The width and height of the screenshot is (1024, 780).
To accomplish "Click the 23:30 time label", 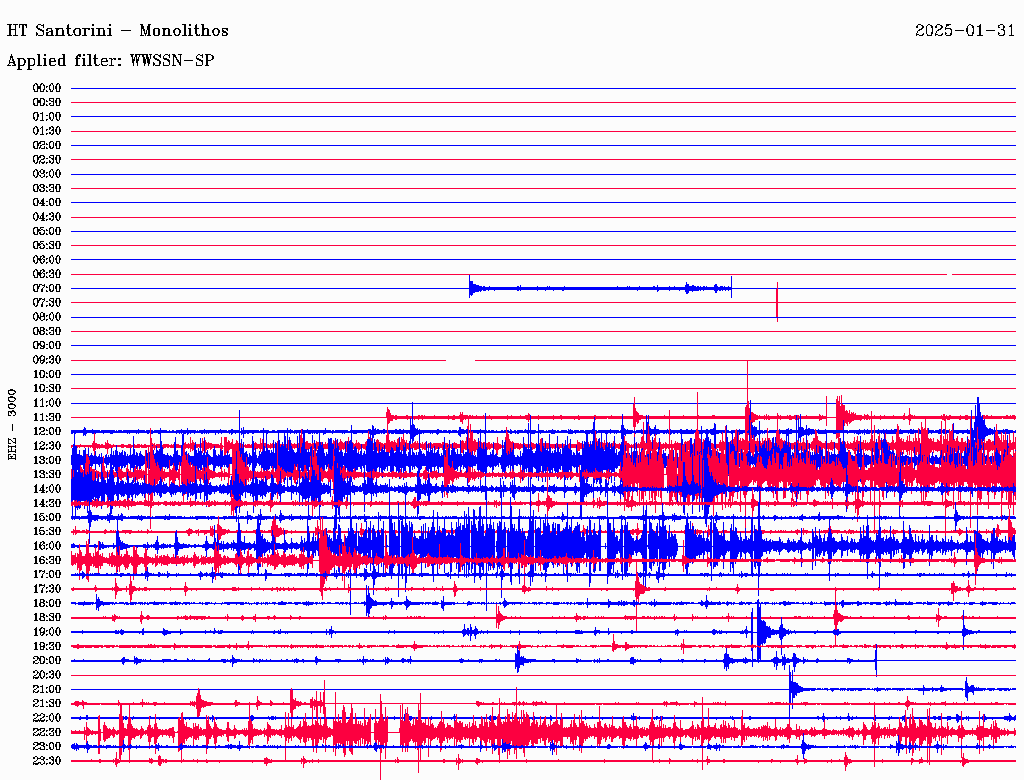I will coord(47,761).
